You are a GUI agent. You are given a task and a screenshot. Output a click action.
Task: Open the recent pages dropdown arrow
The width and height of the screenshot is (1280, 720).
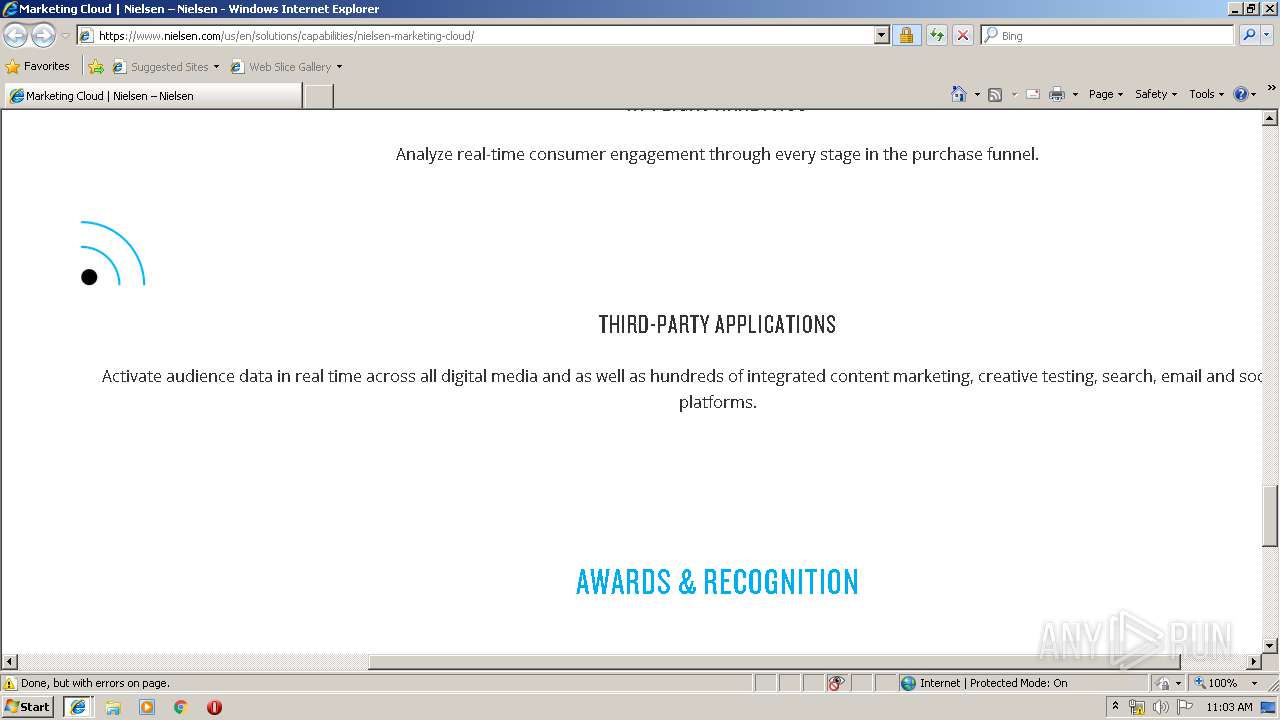pyautogui.click(x=65, y=36)
